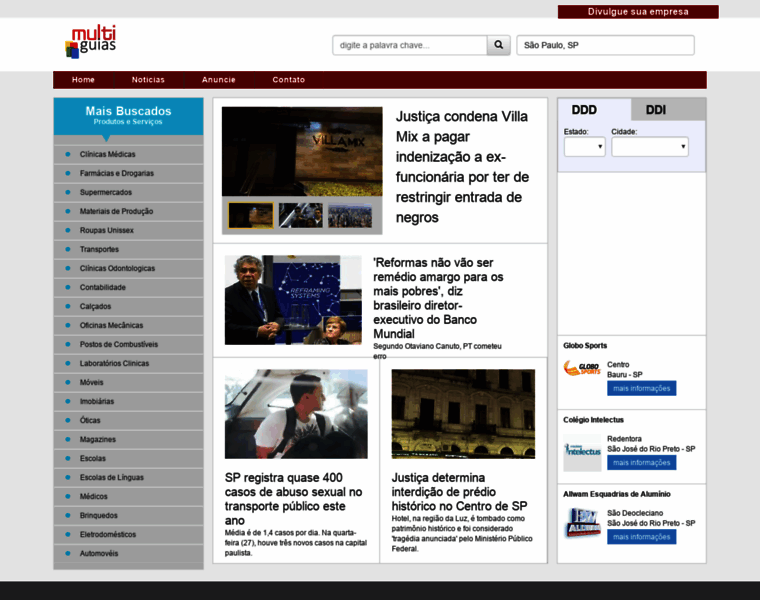Open Roupas Unissex category
This screenshot has width=760, height=600.
[x=128, y=230]
